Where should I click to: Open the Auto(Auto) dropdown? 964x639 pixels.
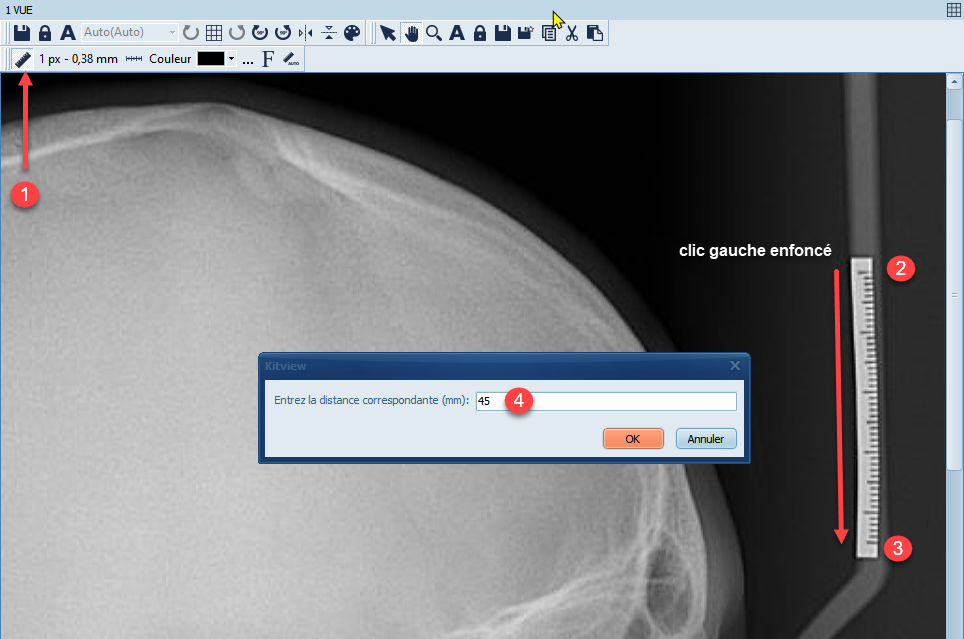pos(130,33)
